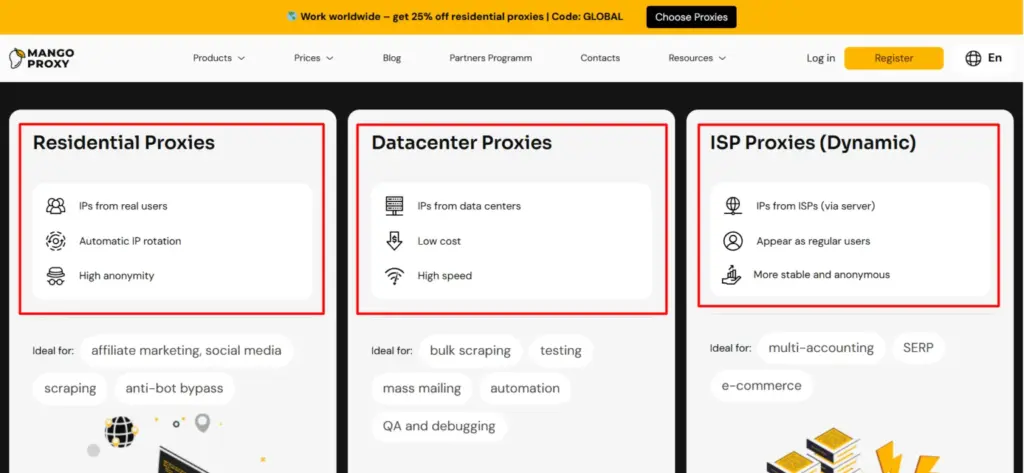Open the Partners Programm page
Screen dimensions: 1024x473
[490, 58]
